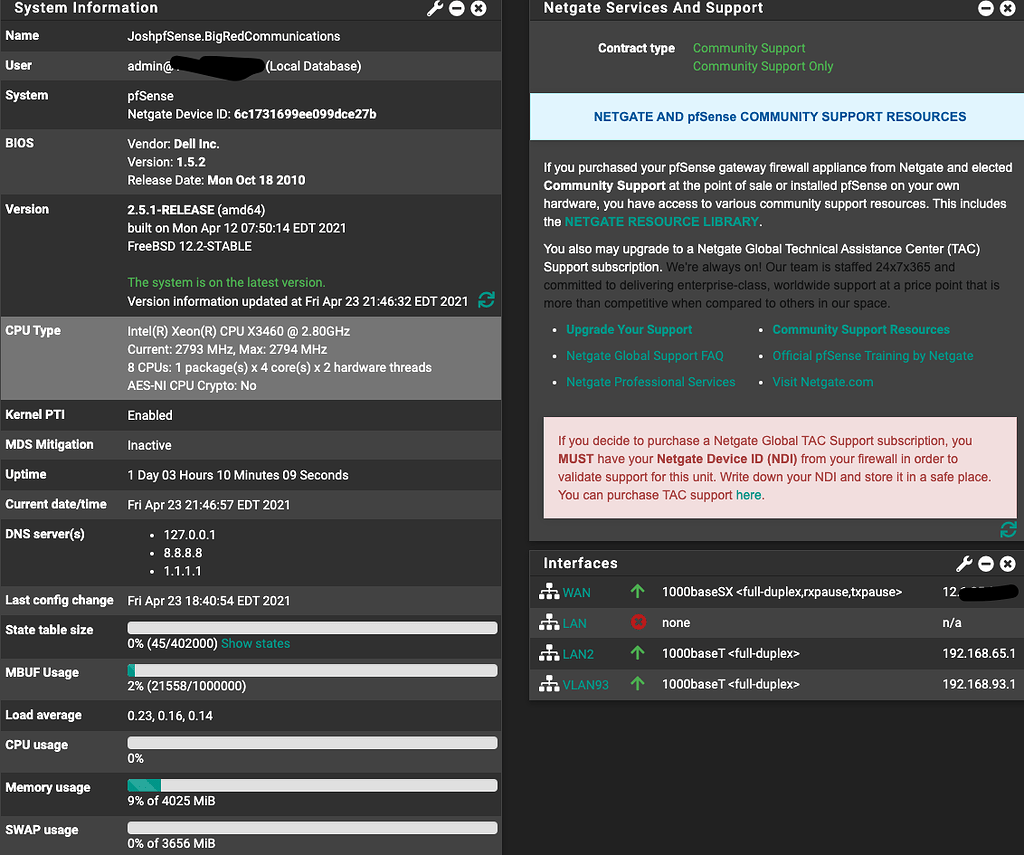Viewport: 1024px width, 855px height.
Task: Open the LAN interface link
Action: (574, 623)
